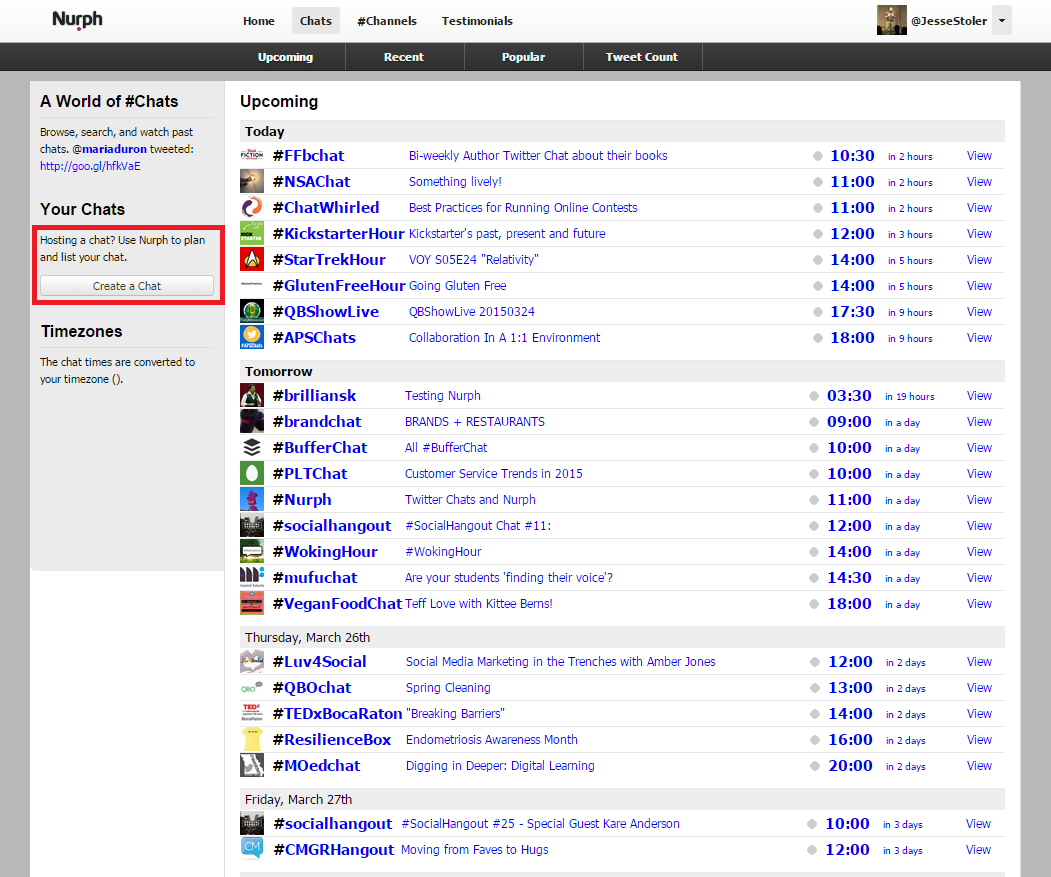Click the #ResilienceBox yellow shirt icon
1051x877 pixels.
[x=252, y=740]
